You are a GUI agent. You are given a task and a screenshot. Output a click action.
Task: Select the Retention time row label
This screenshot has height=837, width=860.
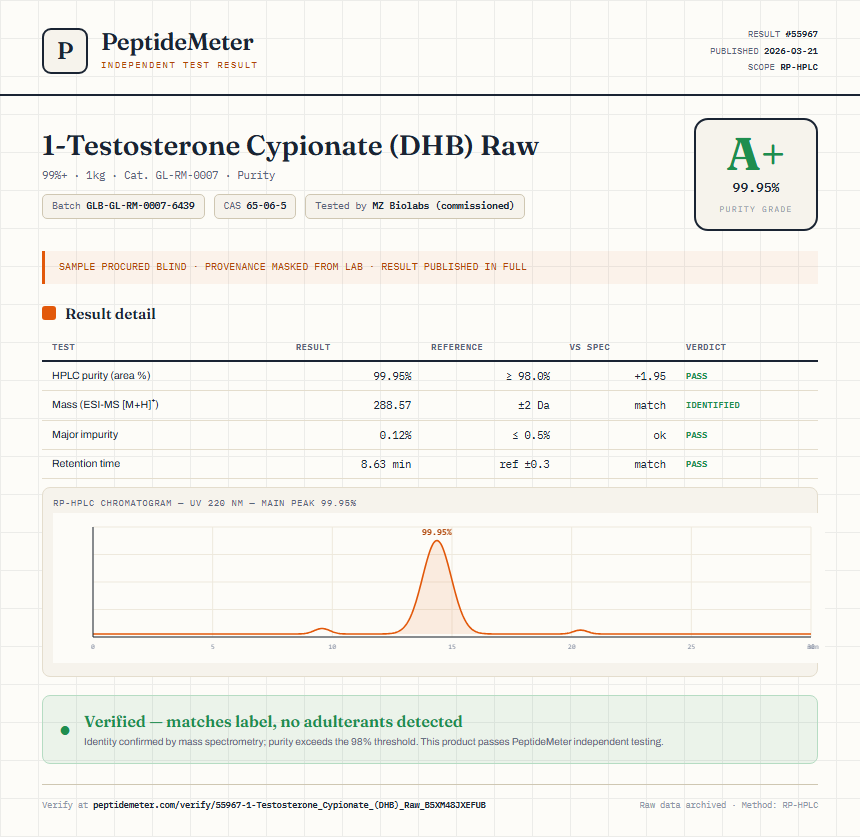[x=86, y=463]
